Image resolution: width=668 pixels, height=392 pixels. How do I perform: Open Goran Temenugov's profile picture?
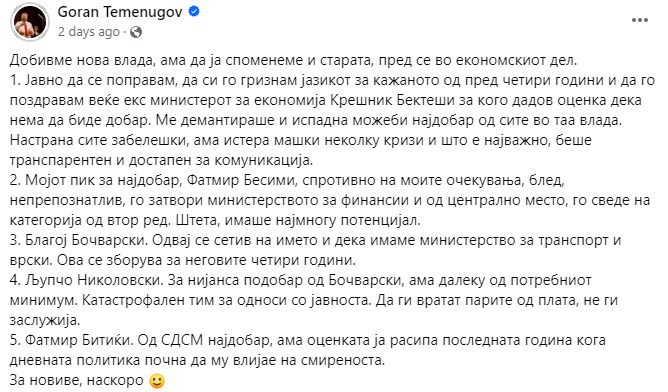coord(30,22)
